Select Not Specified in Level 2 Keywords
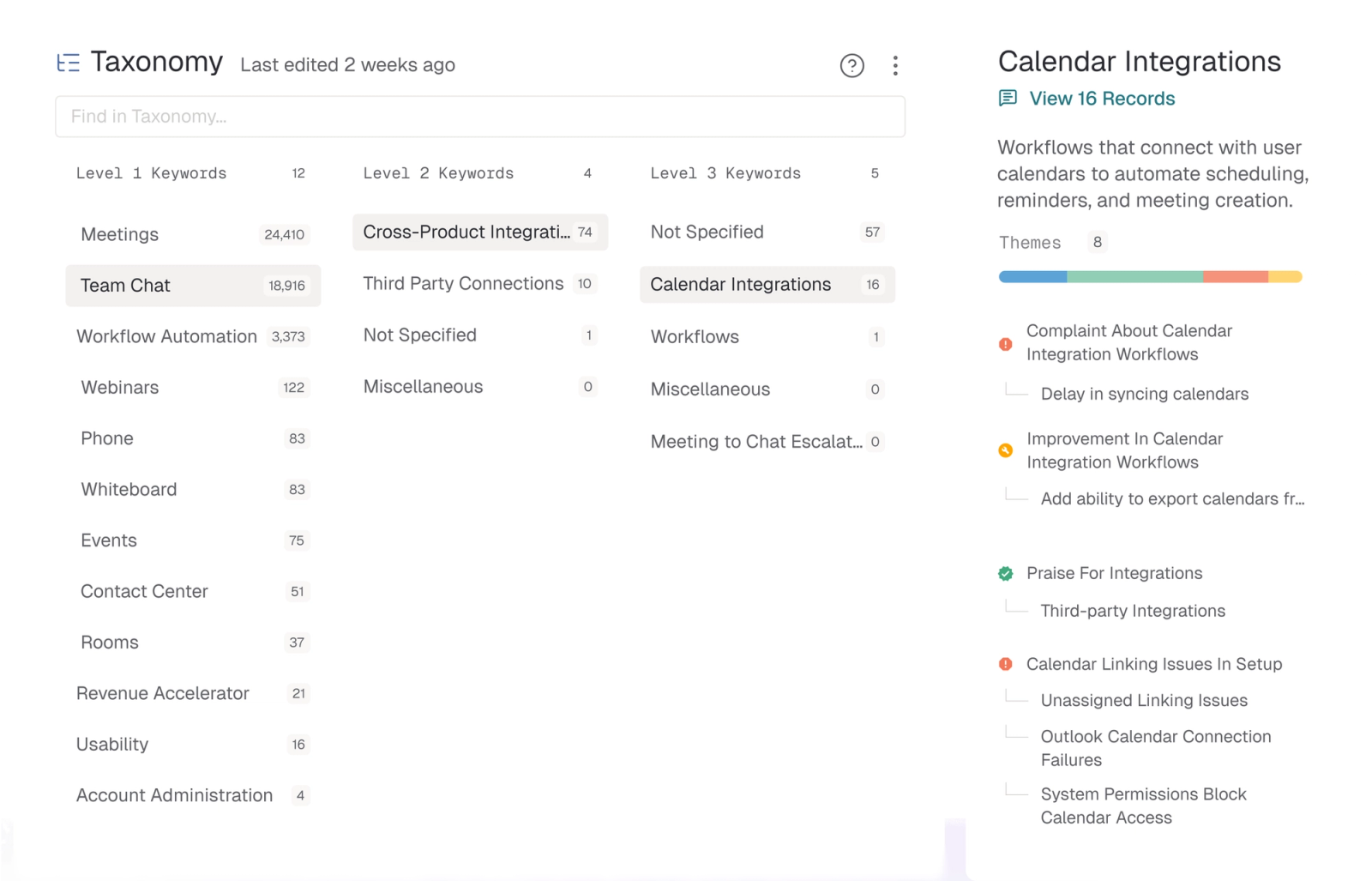Viewport: 1372px width, 881px height. click(x=480, y=335)
